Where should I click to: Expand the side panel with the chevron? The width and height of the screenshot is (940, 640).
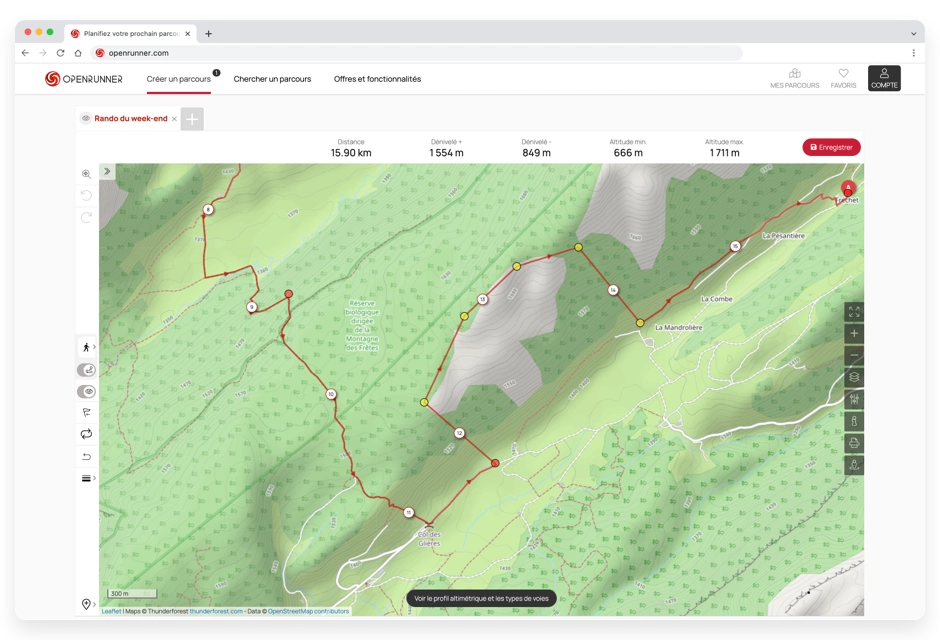pyautogui.click(x=107, y=170)
